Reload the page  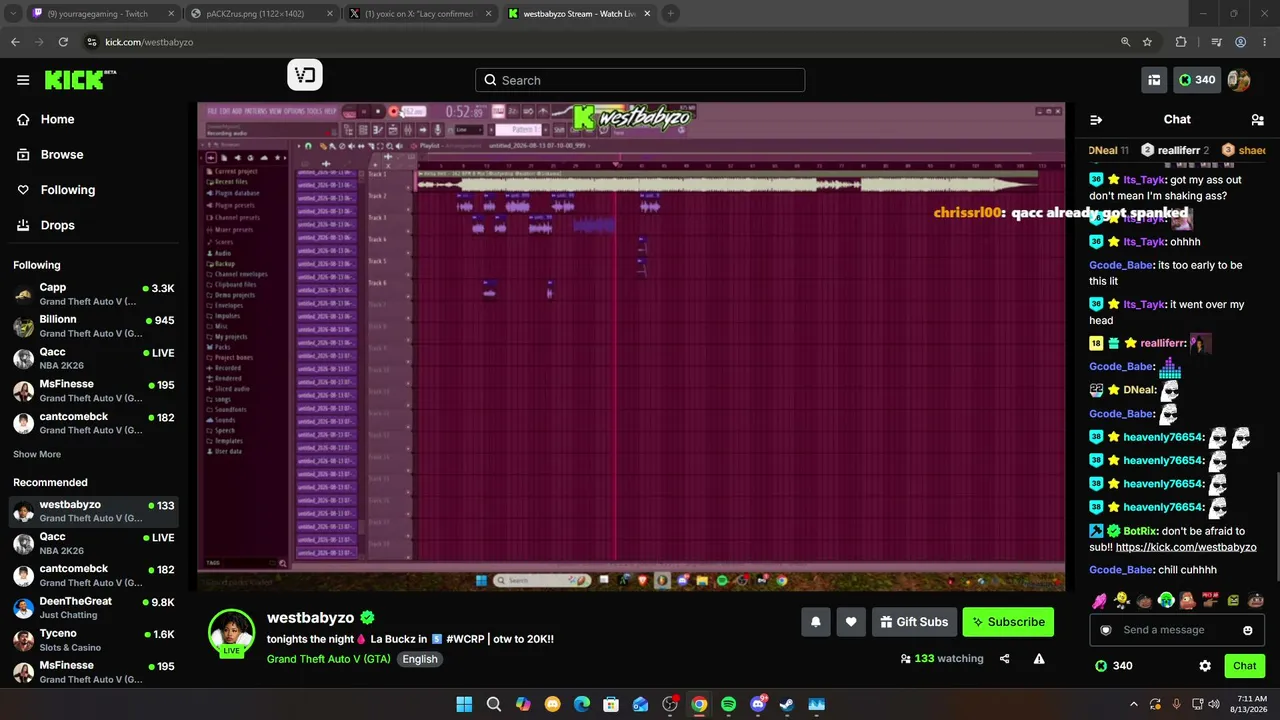point(63,42)
